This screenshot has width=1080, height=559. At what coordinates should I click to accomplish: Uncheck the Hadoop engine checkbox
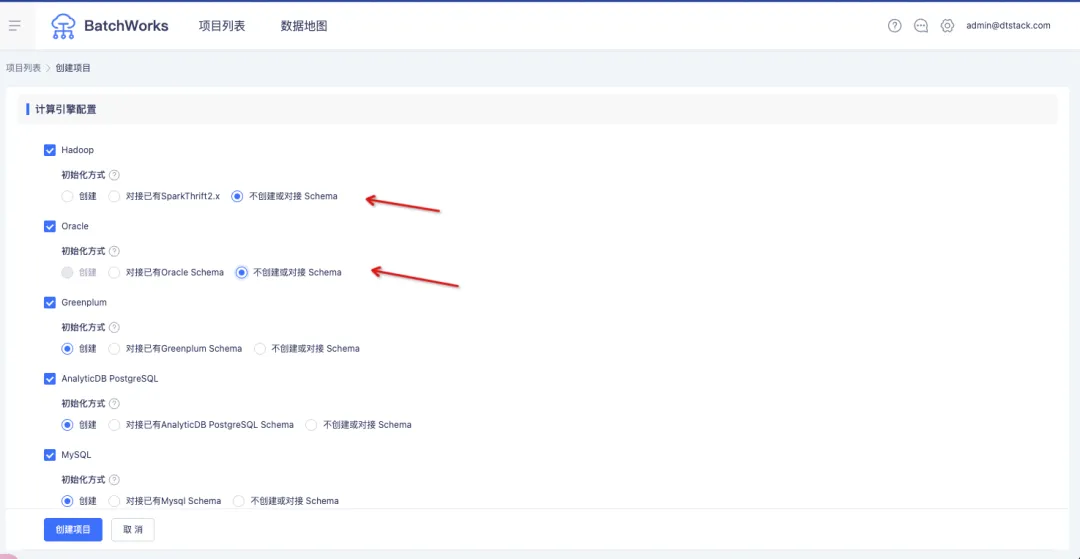[50, 150]
